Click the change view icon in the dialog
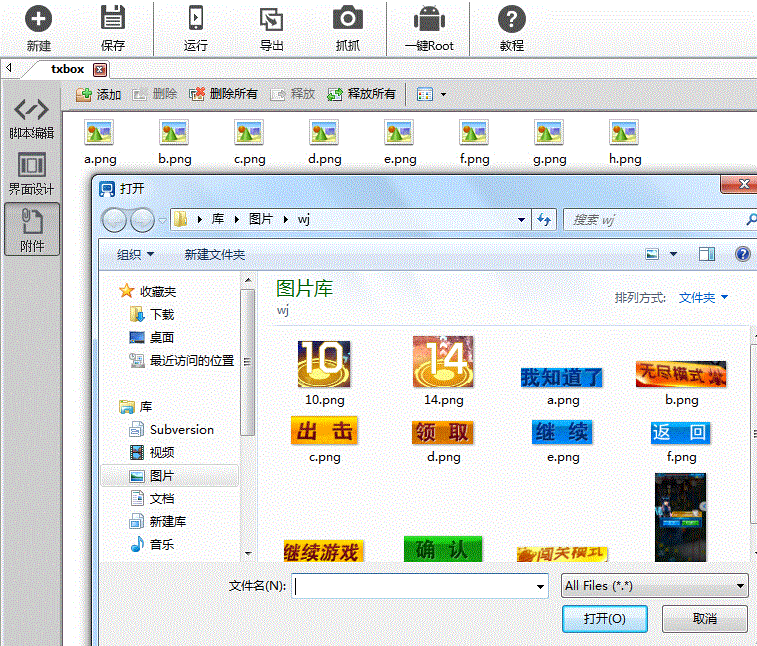Image resolution: width=757 pixels, height=646 pixels. [x=652, y=254]
